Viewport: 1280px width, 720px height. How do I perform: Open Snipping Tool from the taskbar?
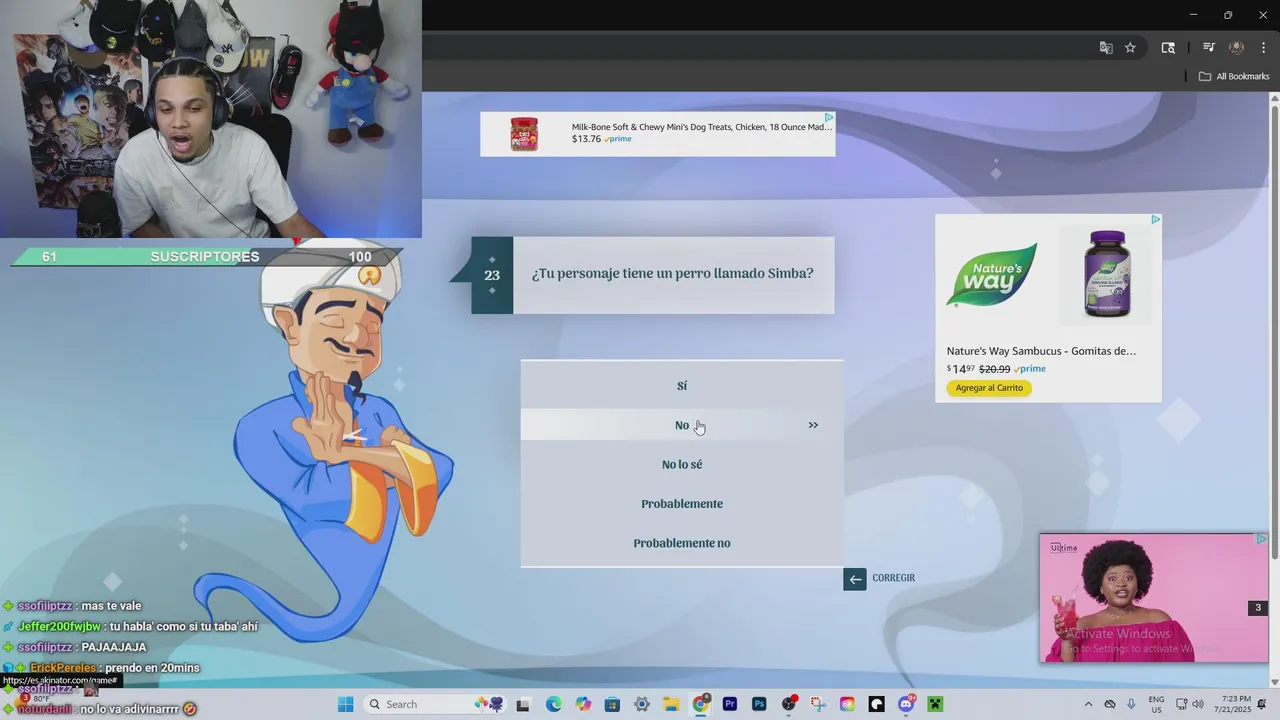(x=818, y=704)
